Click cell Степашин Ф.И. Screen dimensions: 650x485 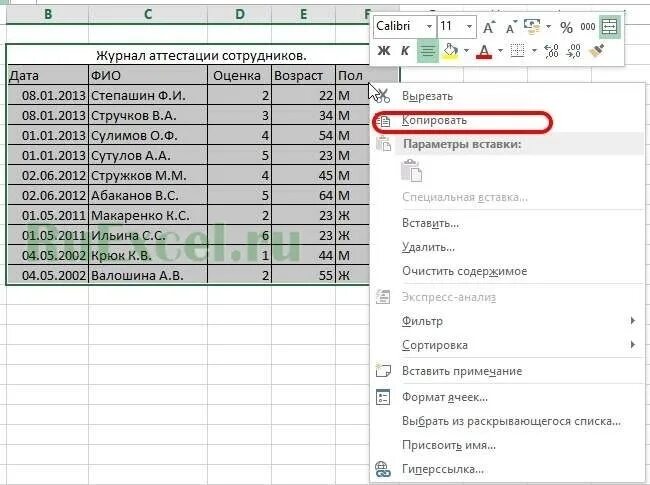click(148, 95)
